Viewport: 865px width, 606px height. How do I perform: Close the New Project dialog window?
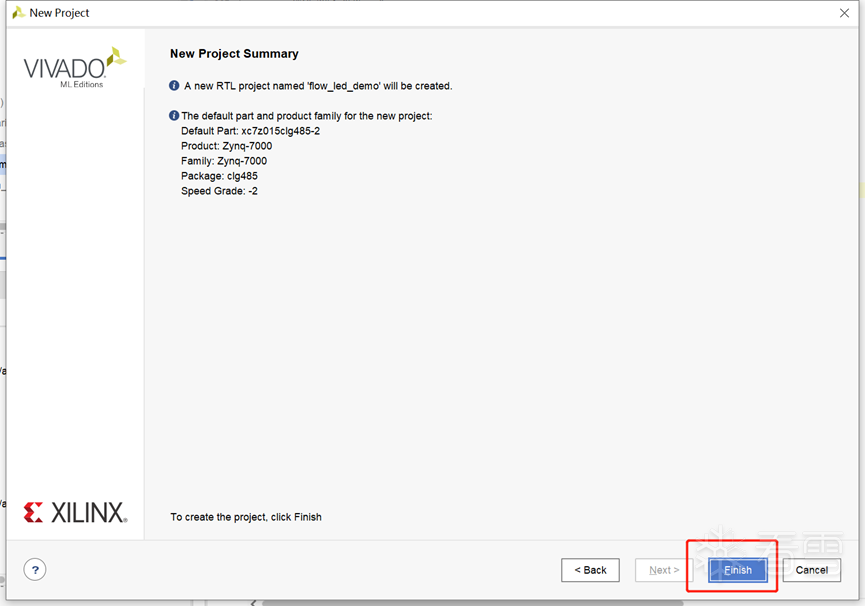click(844, 13)
